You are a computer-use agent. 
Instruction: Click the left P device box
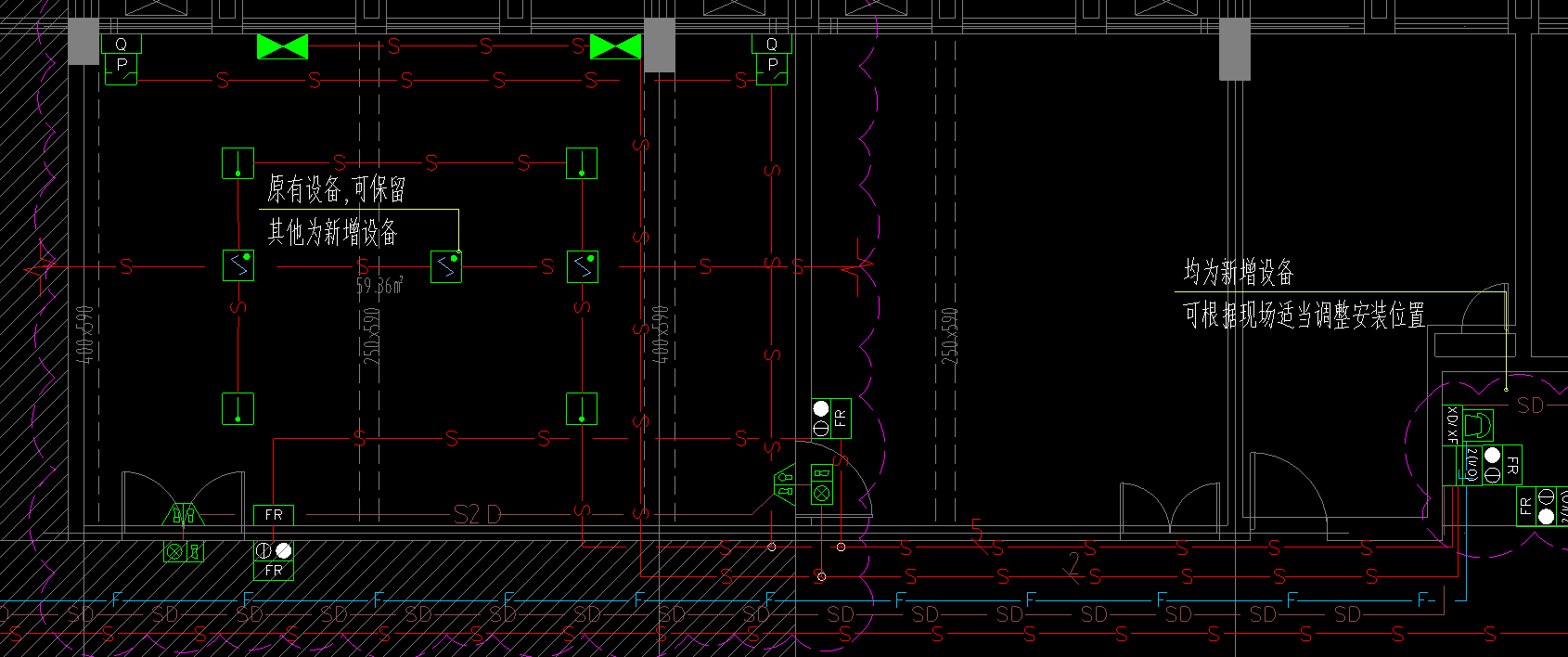(122, 69)
